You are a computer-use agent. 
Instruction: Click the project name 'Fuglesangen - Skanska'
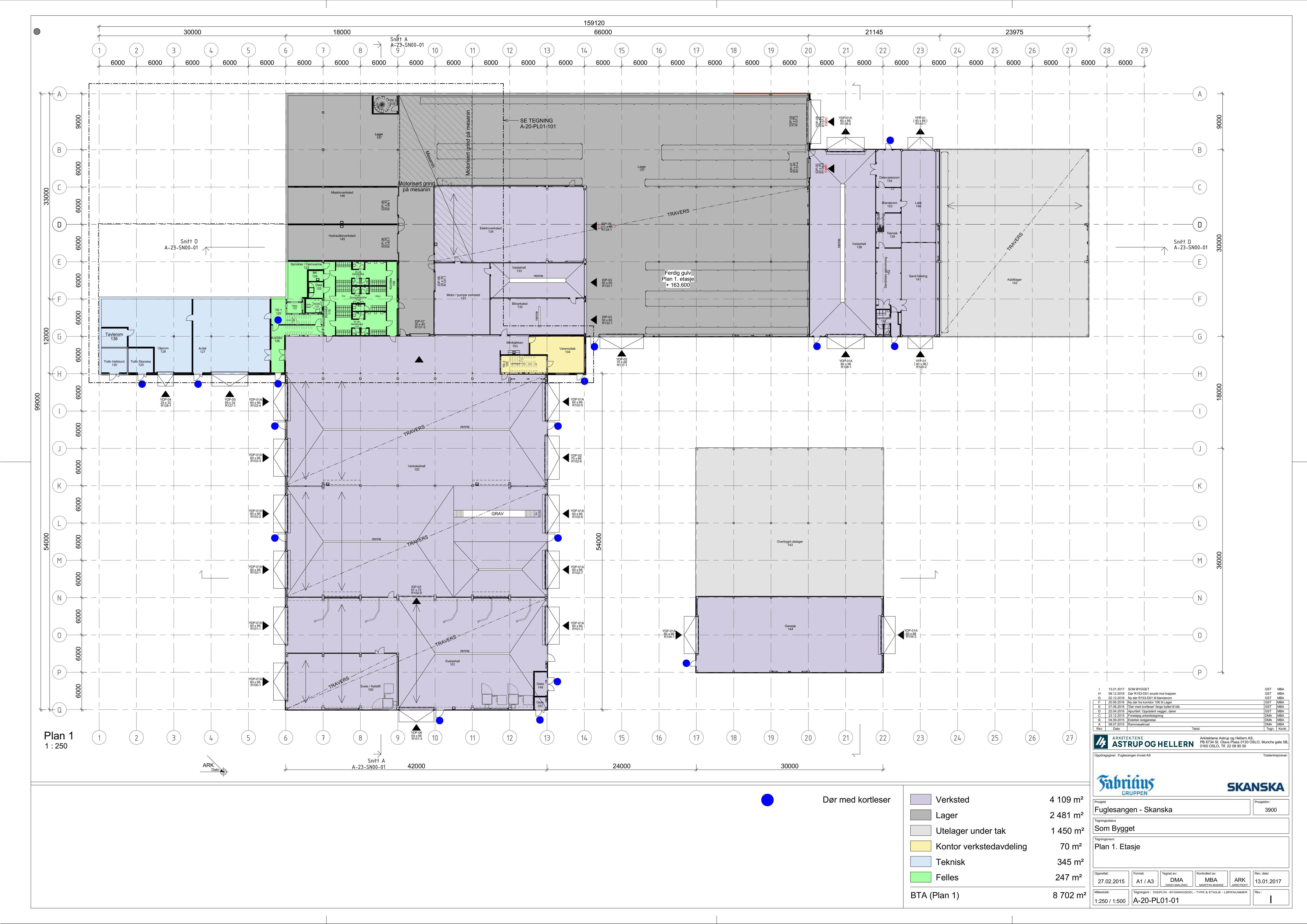(1133, 810)
